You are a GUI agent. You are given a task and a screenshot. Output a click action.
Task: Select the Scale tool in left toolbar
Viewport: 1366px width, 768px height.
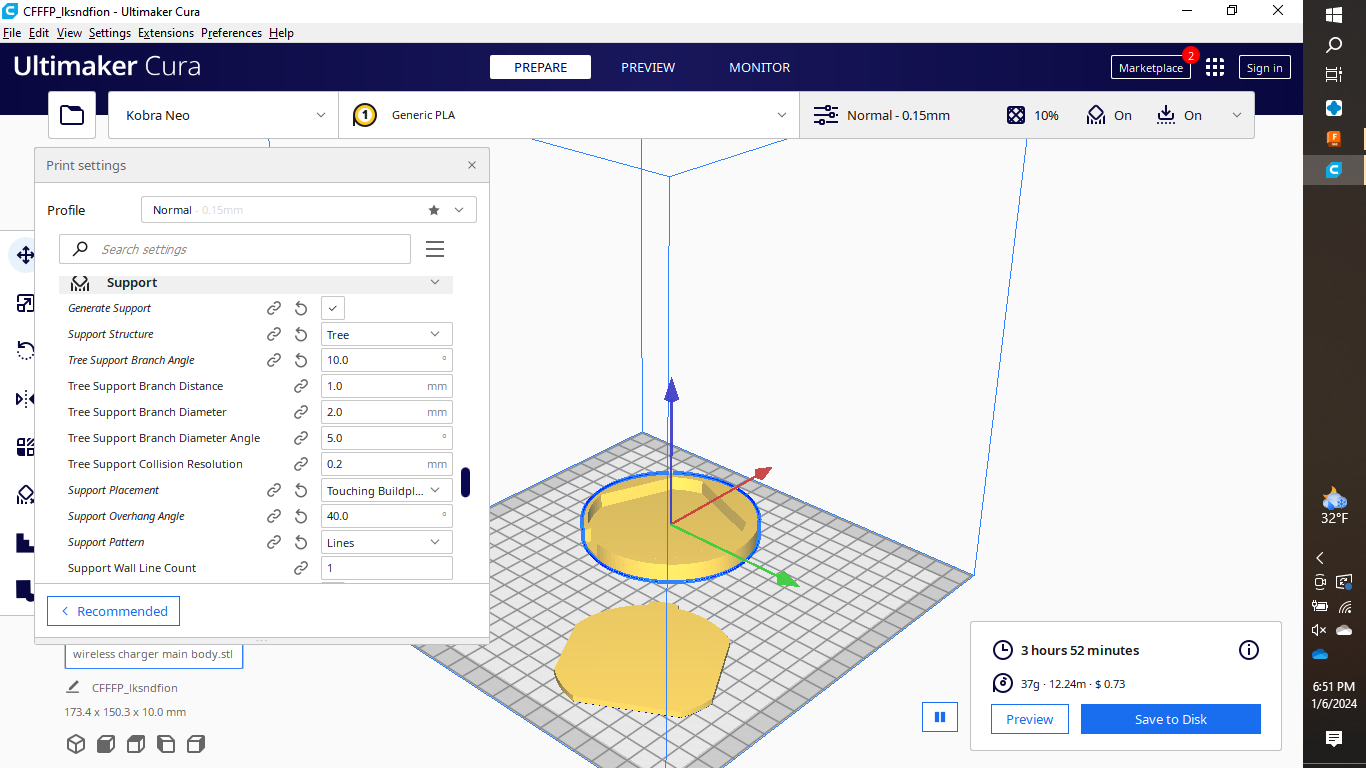pos(24,303)
